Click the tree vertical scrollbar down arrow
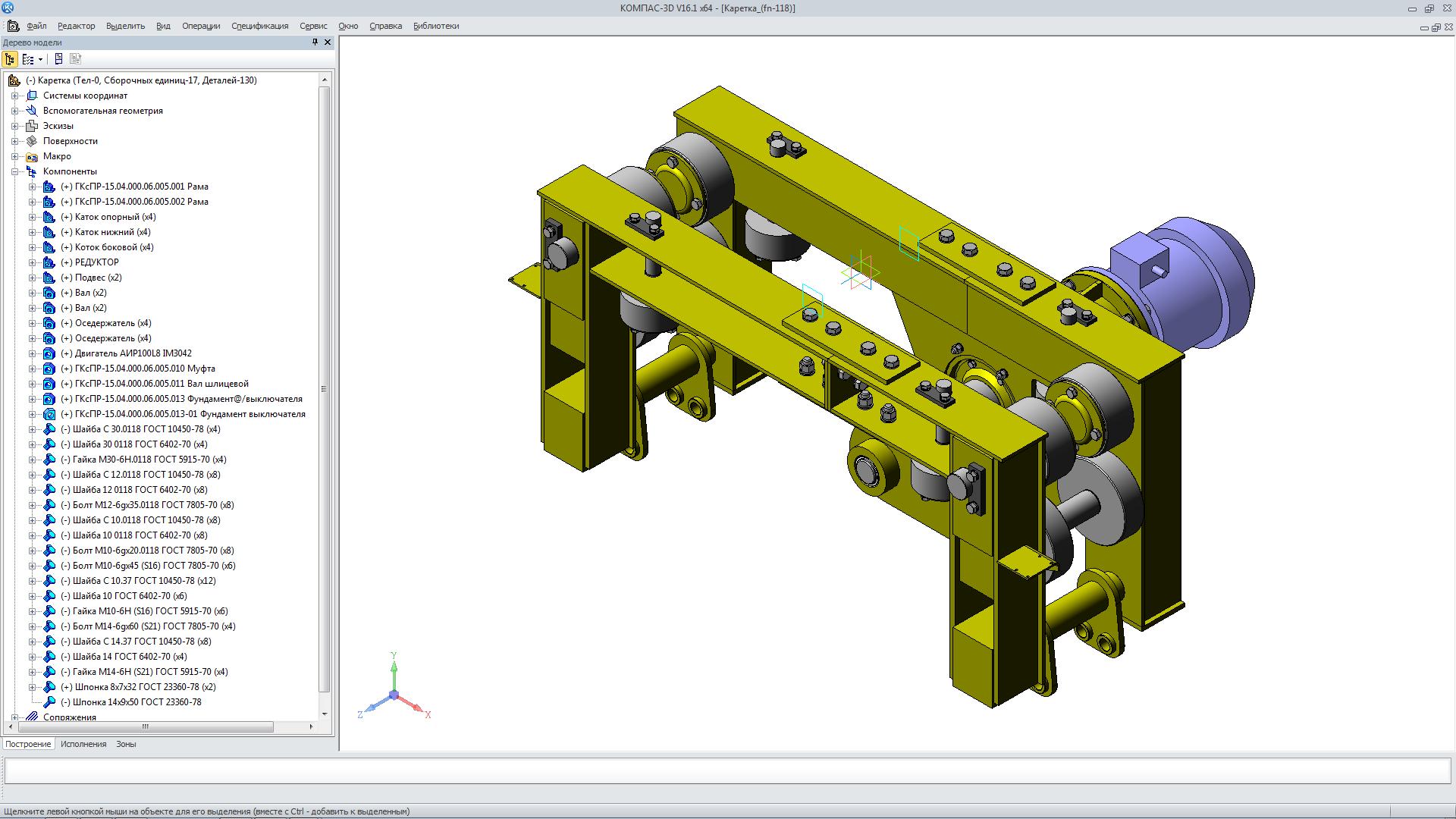This screenshot has width=1456, height=819. click(325, 714)
